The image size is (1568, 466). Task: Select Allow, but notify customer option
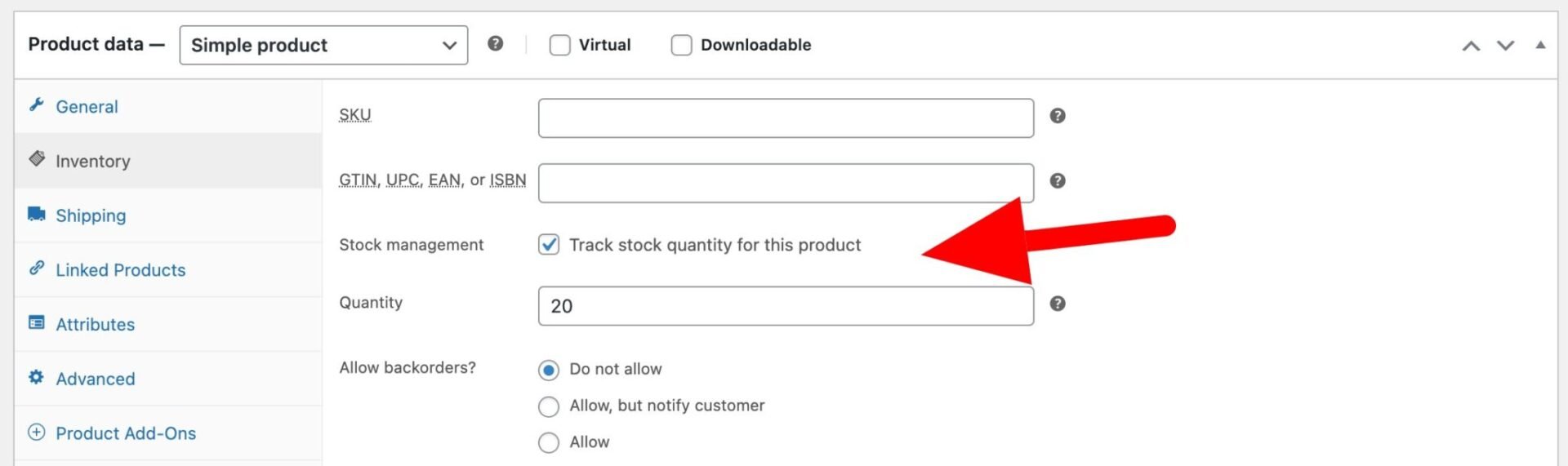pos(549,406)
